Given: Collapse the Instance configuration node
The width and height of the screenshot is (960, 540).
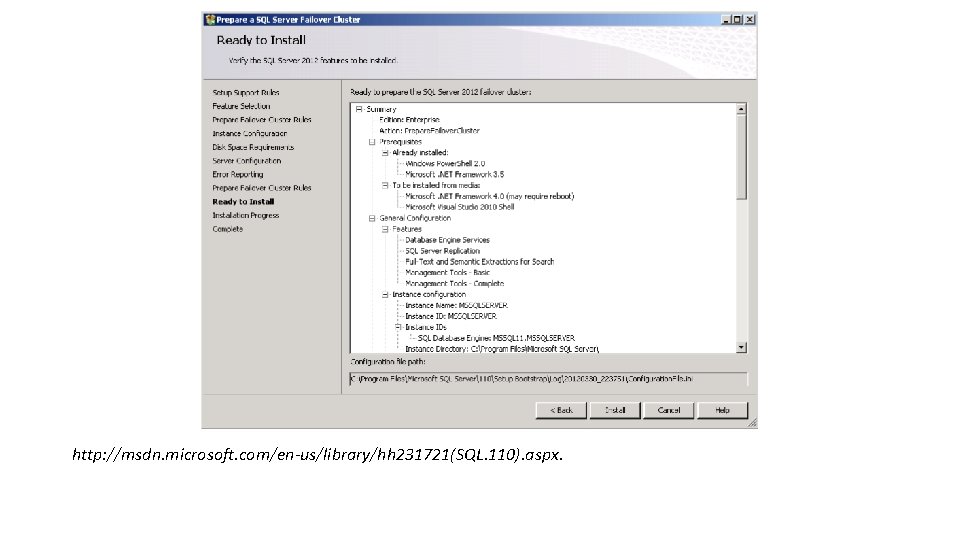Looking at the screenshot, I should click(x=385, y=294).
